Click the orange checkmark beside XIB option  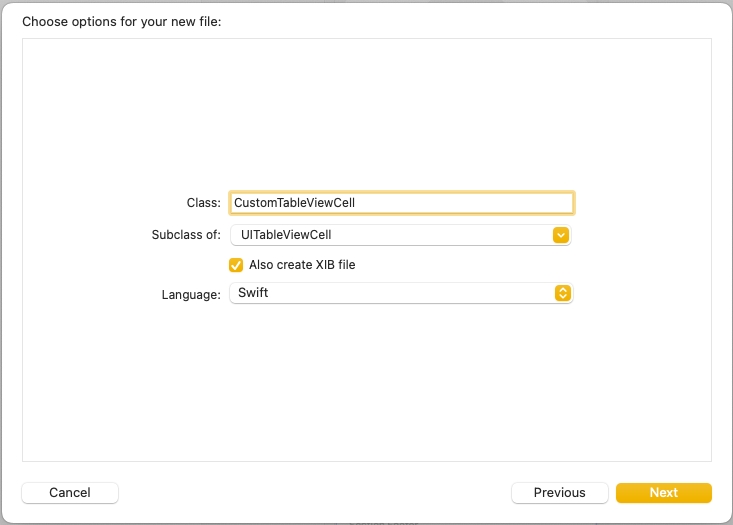[236, 265]
